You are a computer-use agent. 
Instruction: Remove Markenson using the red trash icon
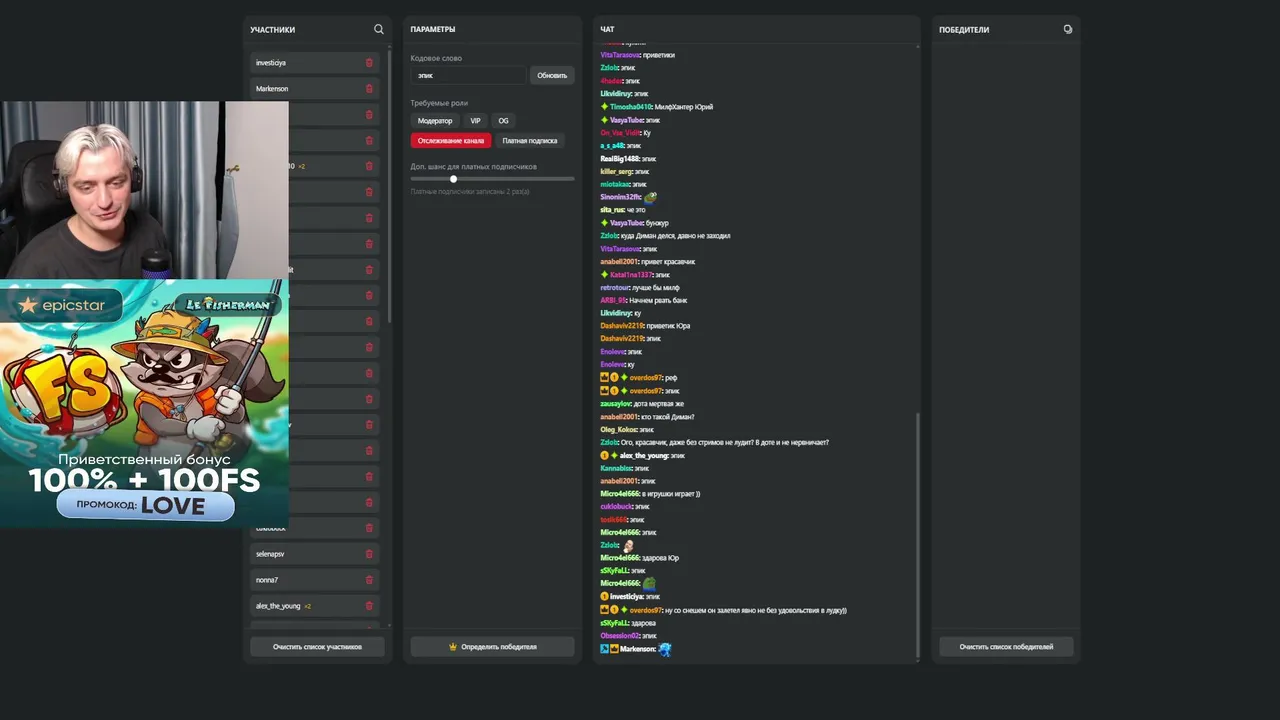pyautogui.click(x=369, y=88)
